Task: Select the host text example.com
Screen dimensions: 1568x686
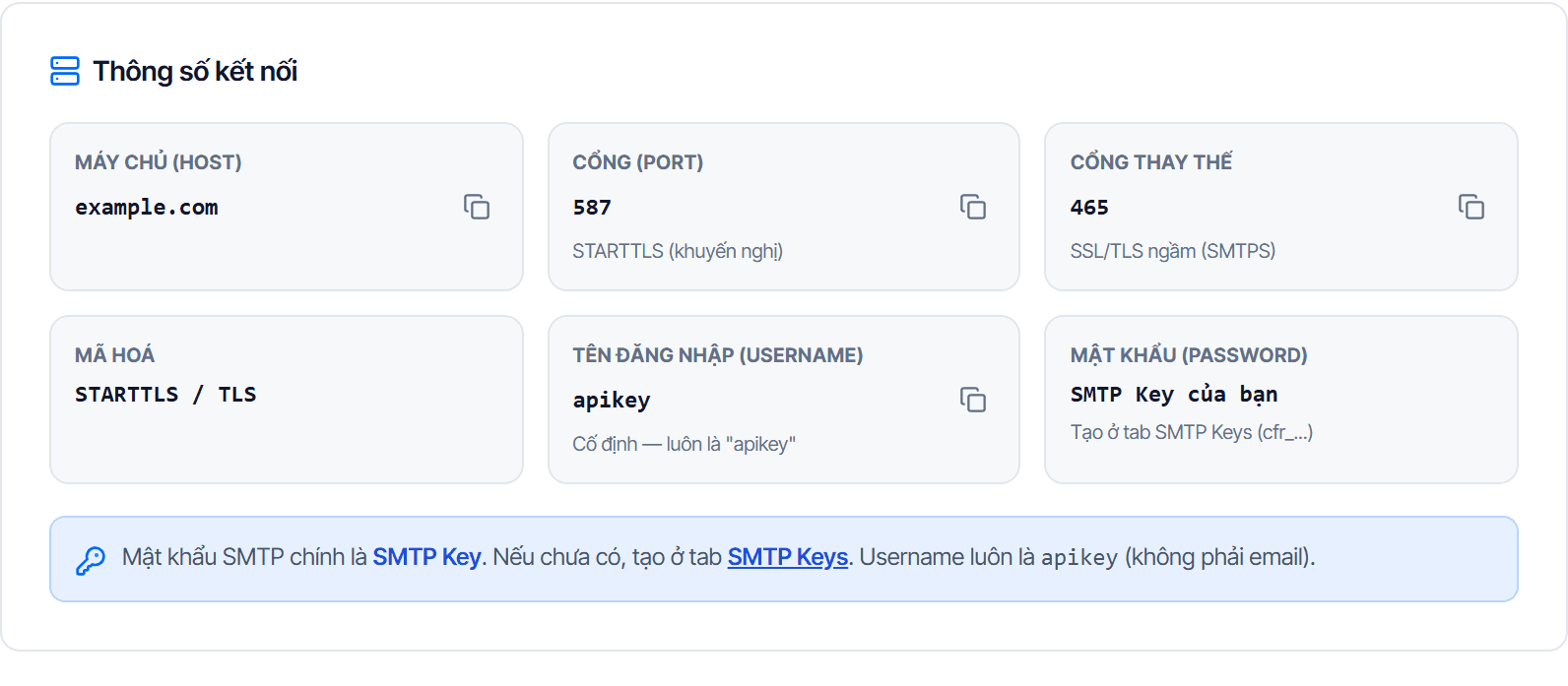Action: pyautogui.click(x=147, y=208)
